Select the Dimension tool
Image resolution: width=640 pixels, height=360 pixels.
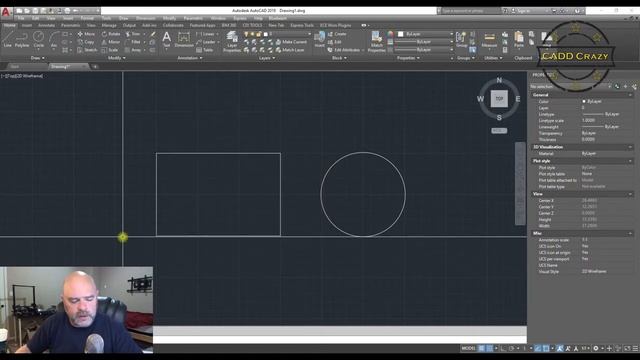coord(184,40)
